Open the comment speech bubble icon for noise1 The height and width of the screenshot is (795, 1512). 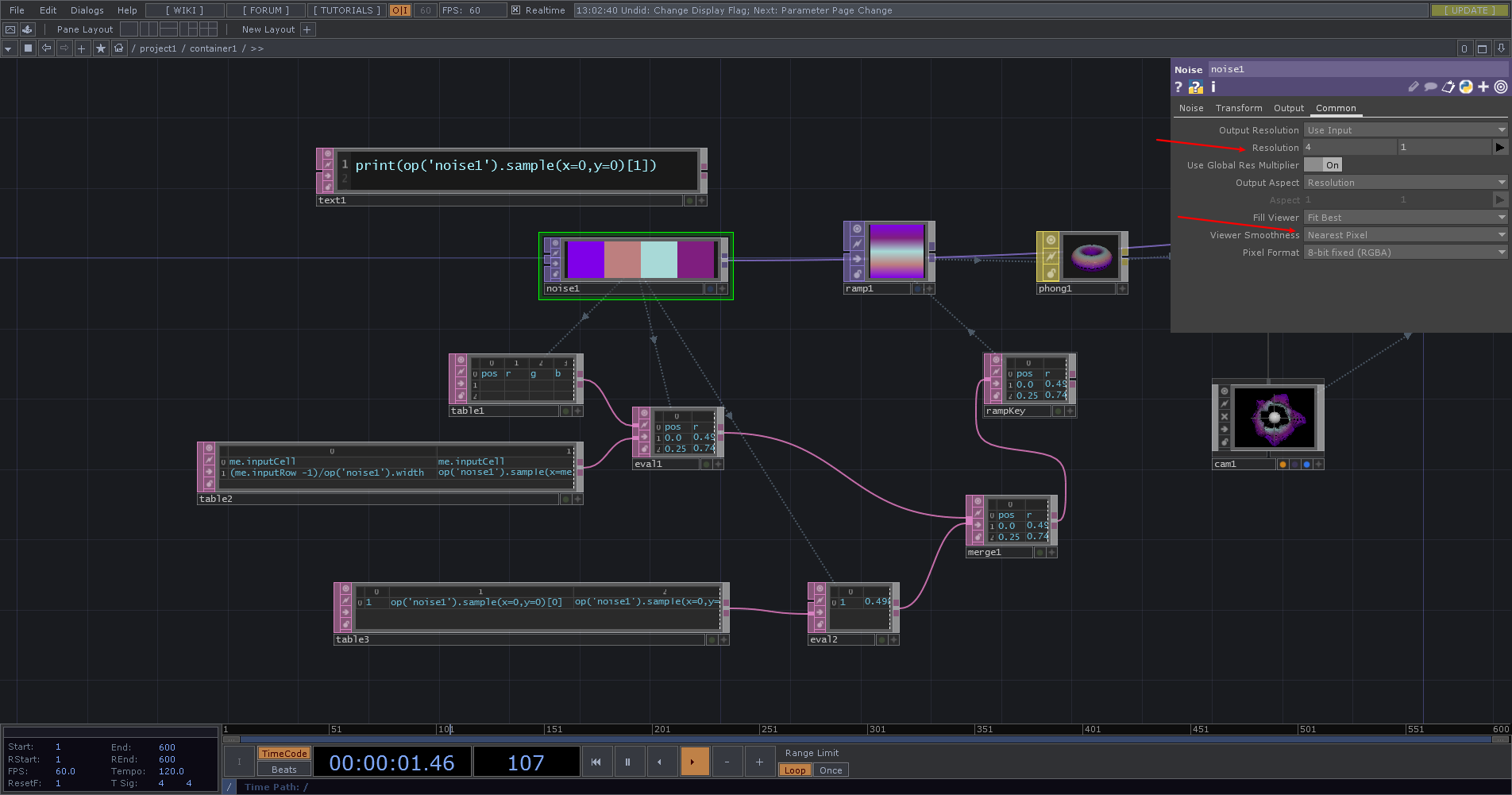(1430, 87)
